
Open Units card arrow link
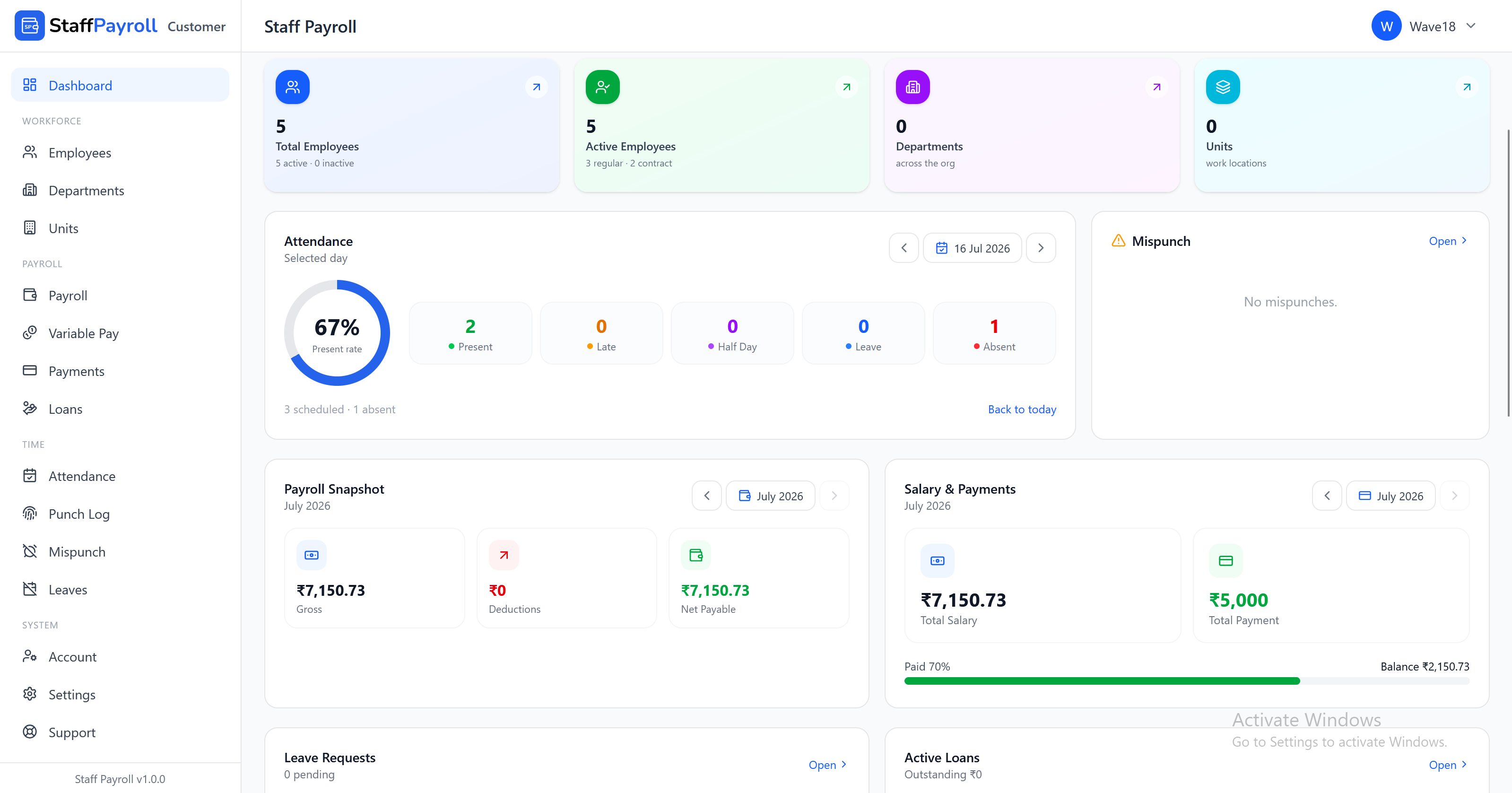click(1467, 87)
